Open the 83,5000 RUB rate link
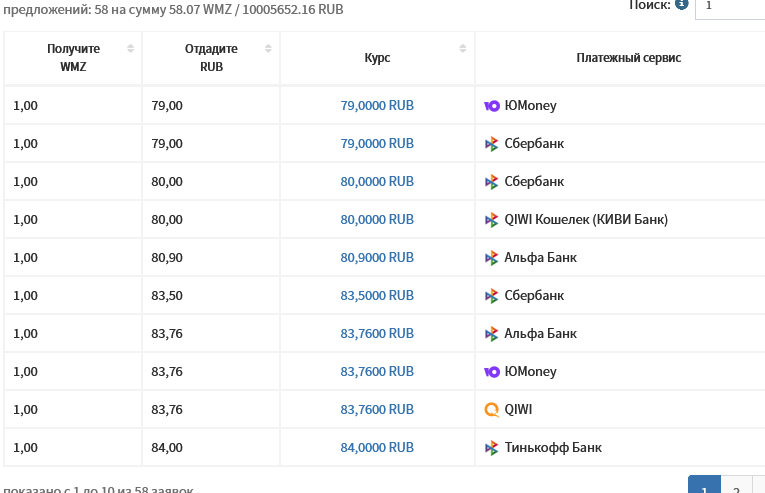 pyautogui.click(x=377, y=296)
